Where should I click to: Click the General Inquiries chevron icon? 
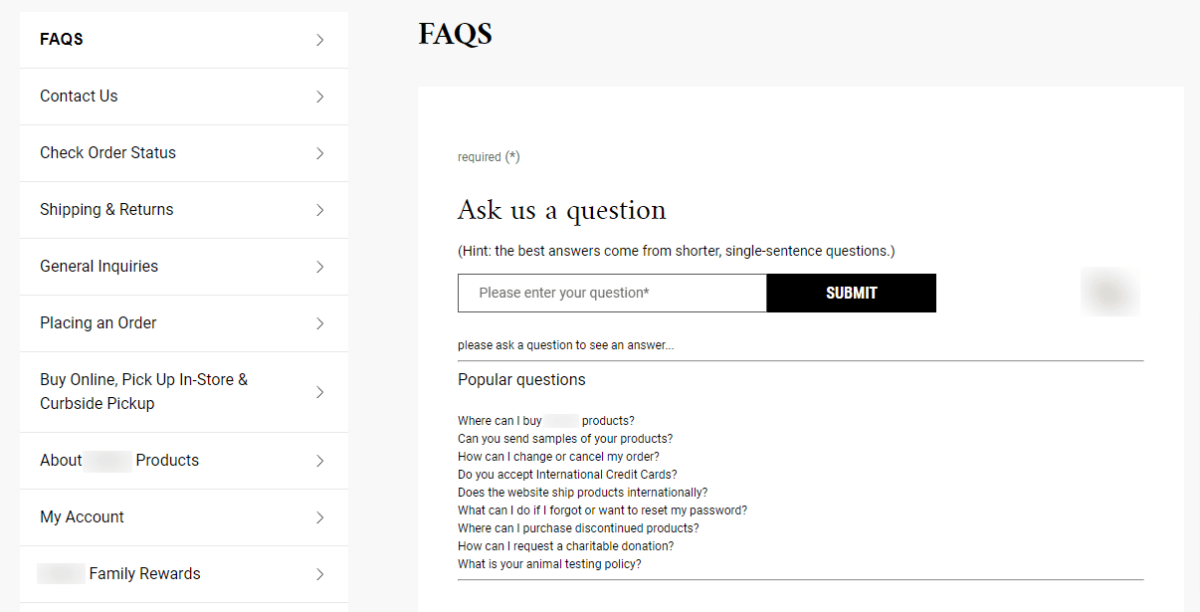point(319,266)
